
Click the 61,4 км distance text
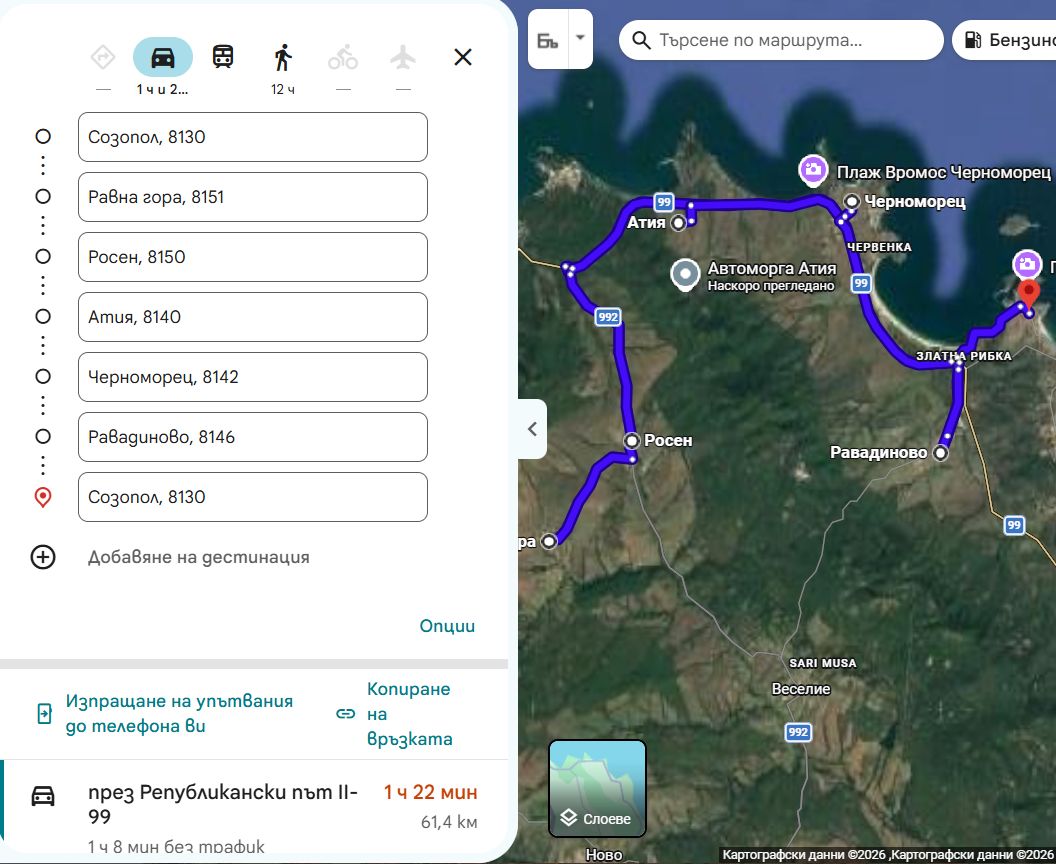(449, 822)
